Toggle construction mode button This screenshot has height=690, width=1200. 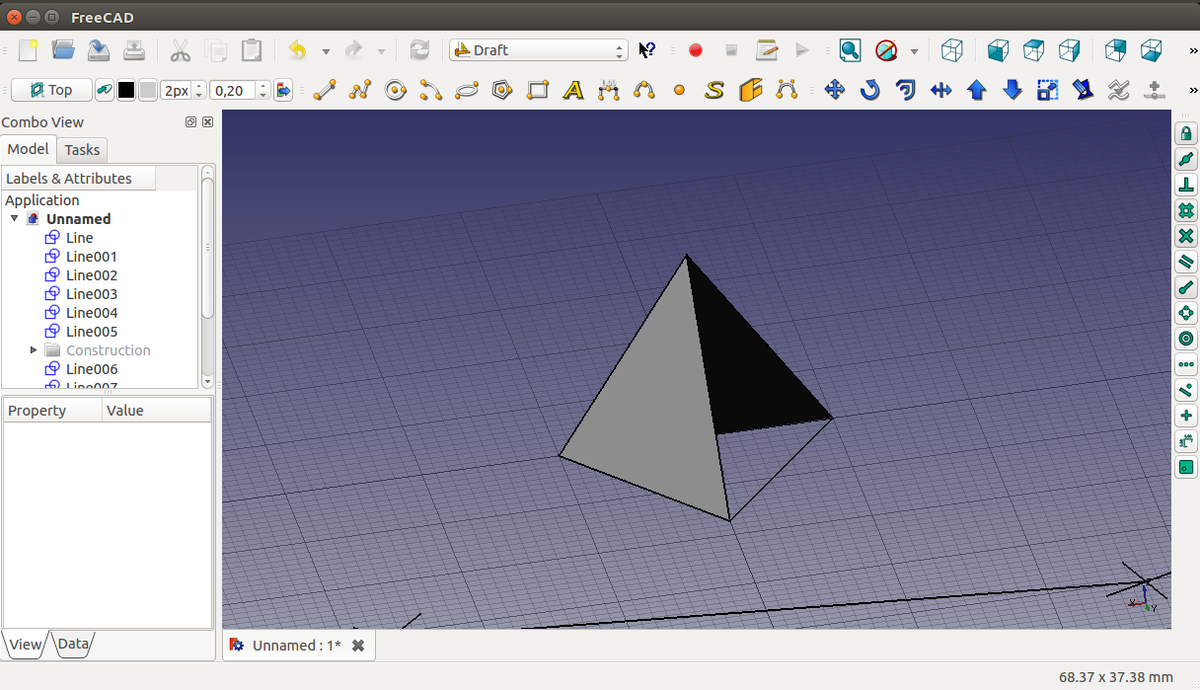click(x=105, y=90)
